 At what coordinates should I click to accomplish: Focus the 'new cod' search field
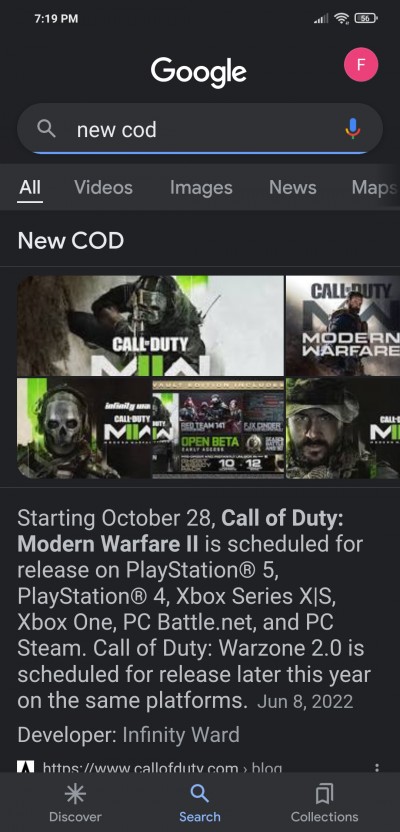(199, 129)
